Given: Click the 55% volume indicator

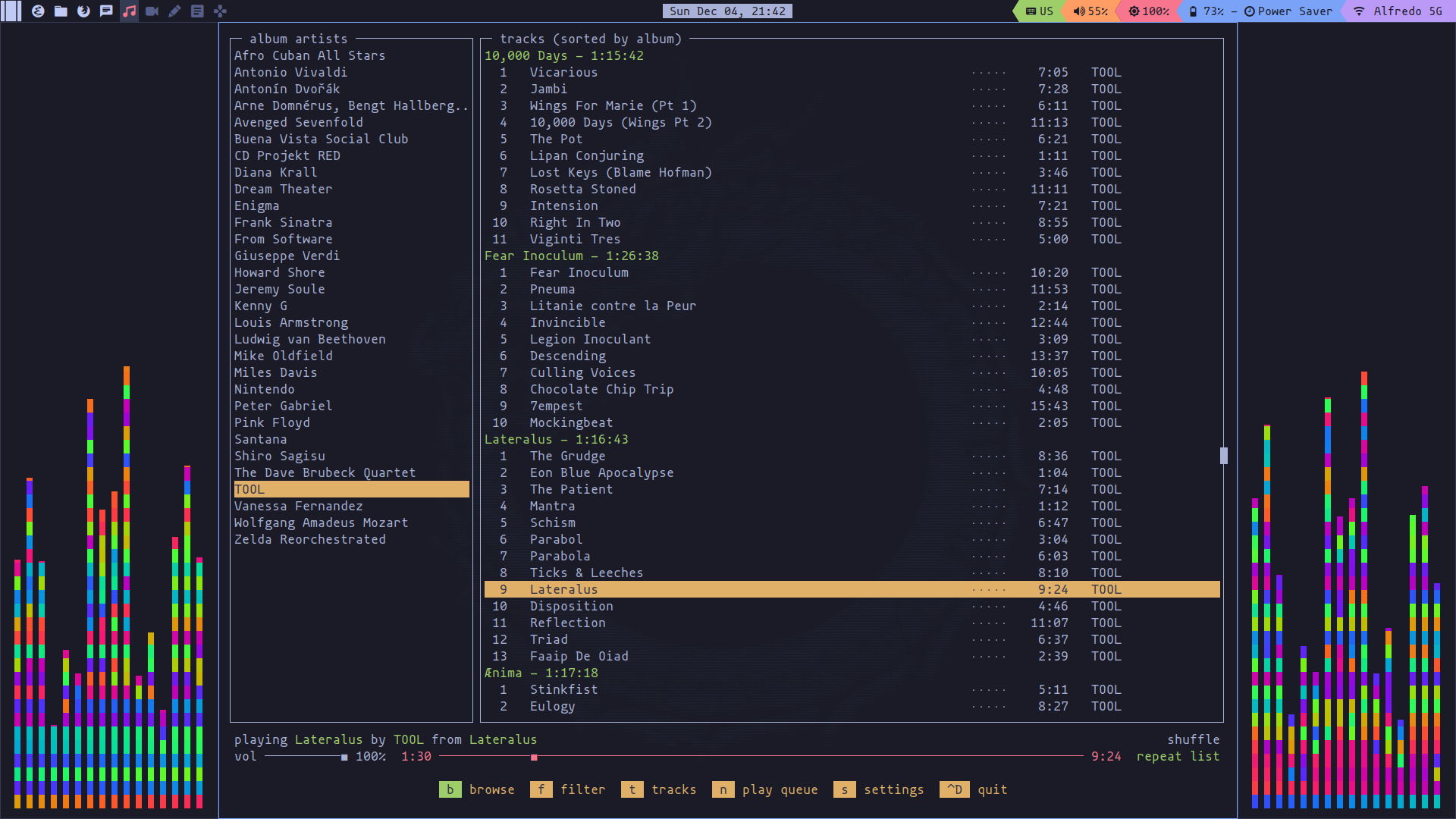Looking at the screenshot, I should 1090,11.
